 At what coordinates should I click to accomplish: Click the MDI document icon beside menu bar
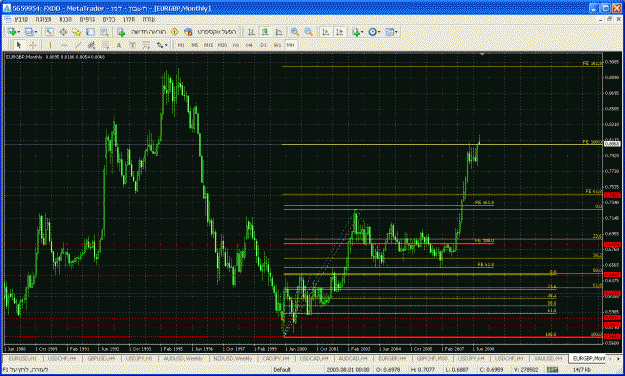tap(7, 19)
